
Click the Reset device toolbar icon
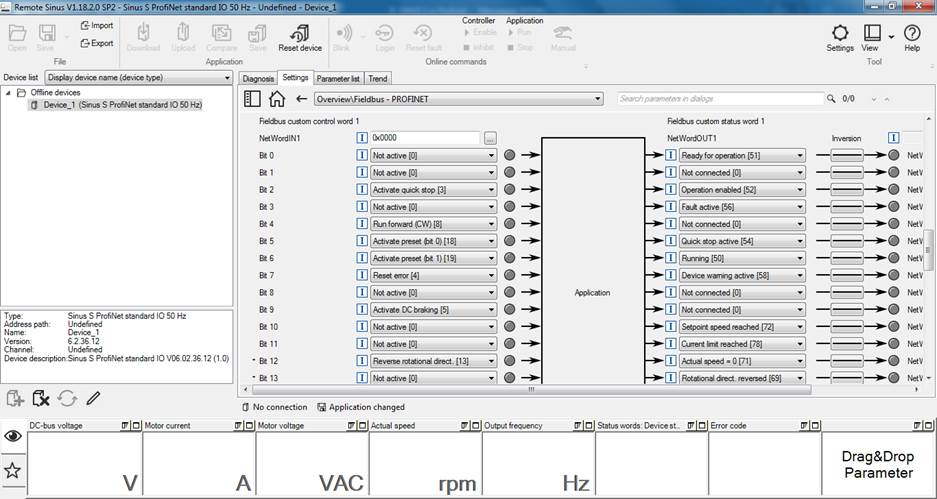(299, 34)
